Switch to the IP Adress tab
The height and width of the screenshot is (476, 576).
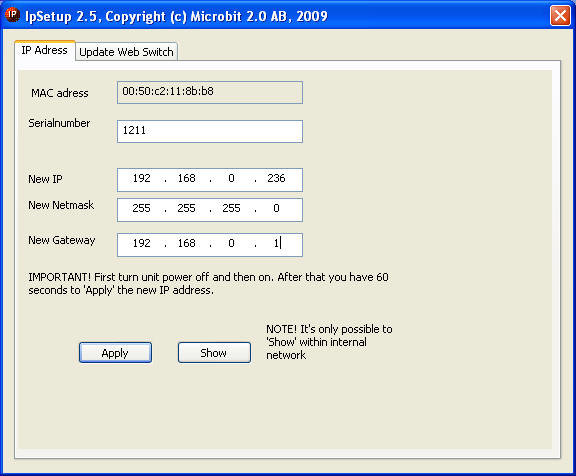point(44,50)
